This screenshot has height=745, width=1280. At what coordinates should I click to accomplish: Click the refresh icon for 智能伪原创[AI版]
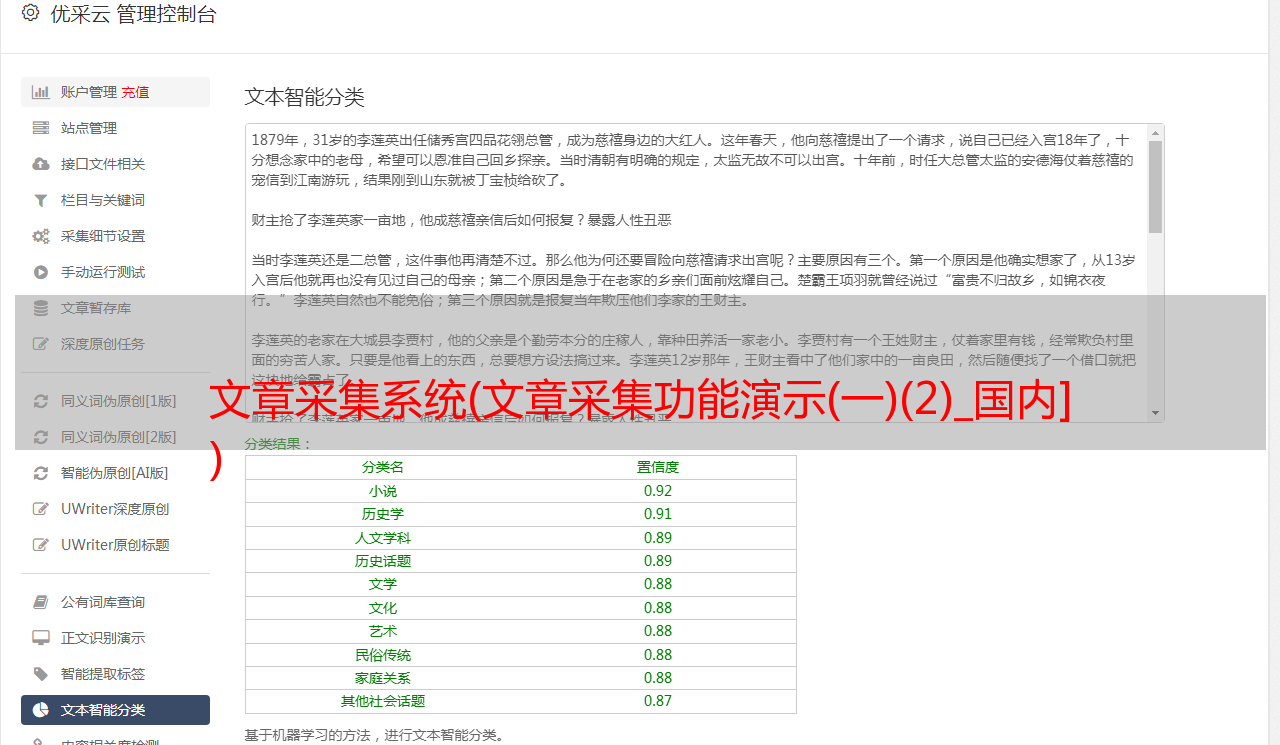(41, 473)
